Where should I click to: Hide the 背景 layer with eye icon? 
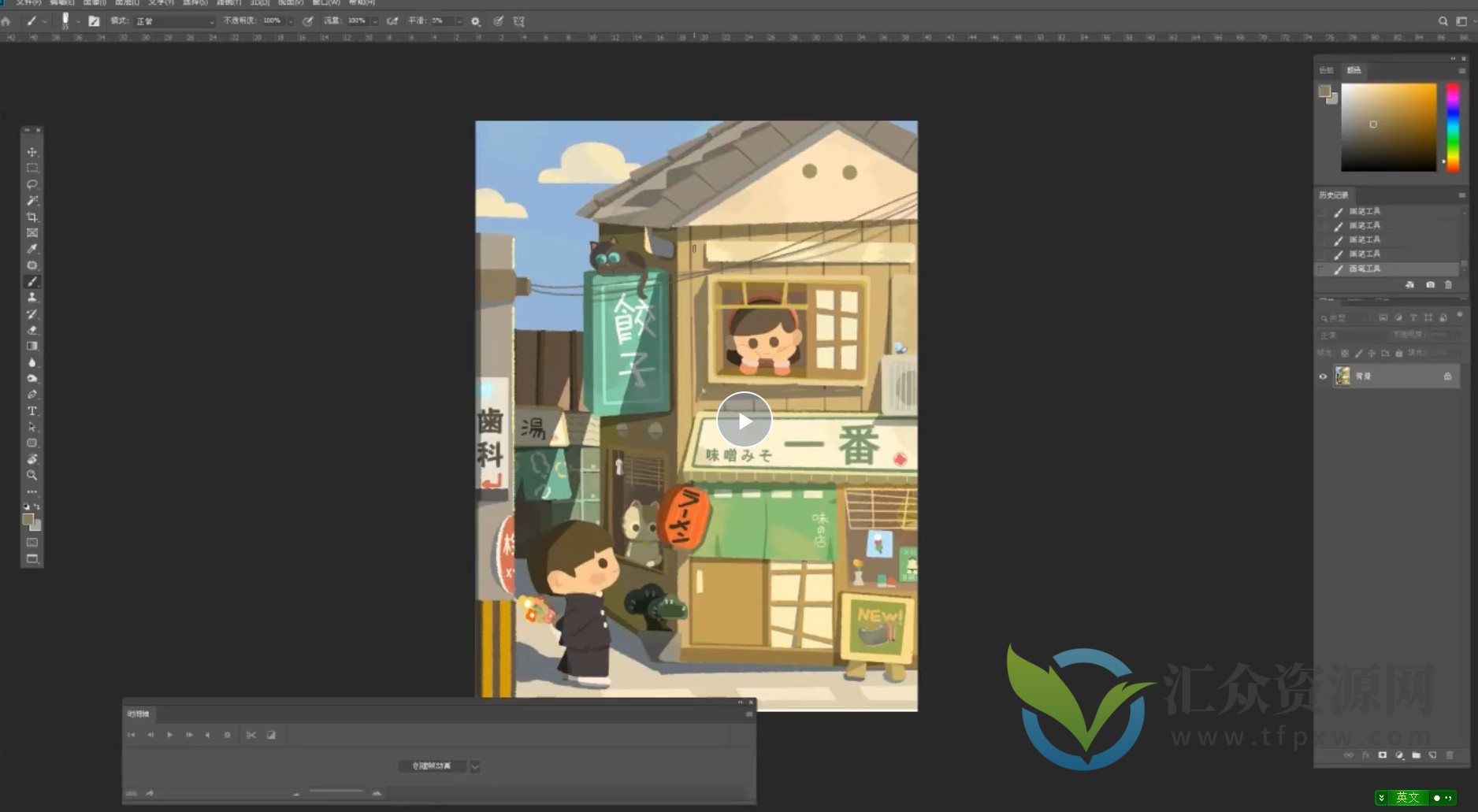1323,376
